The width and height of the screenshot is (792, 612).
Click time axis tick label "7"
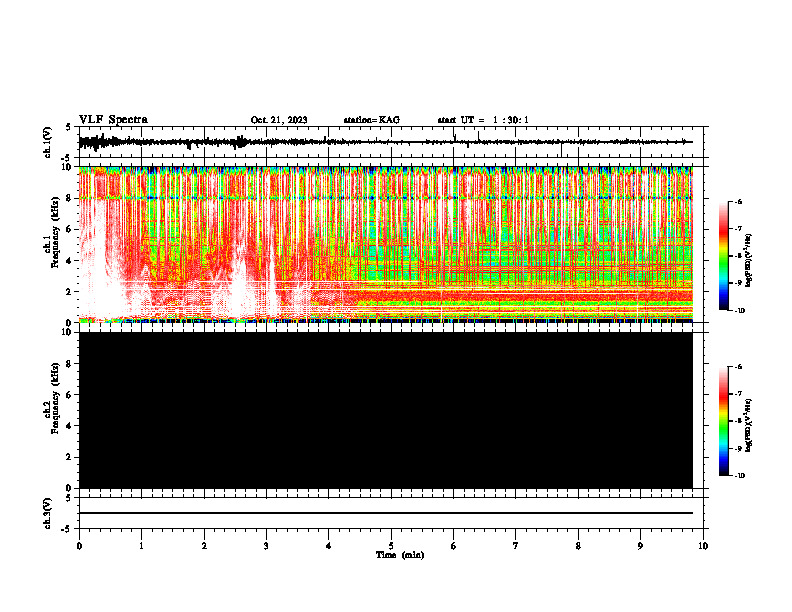point(516,546)
